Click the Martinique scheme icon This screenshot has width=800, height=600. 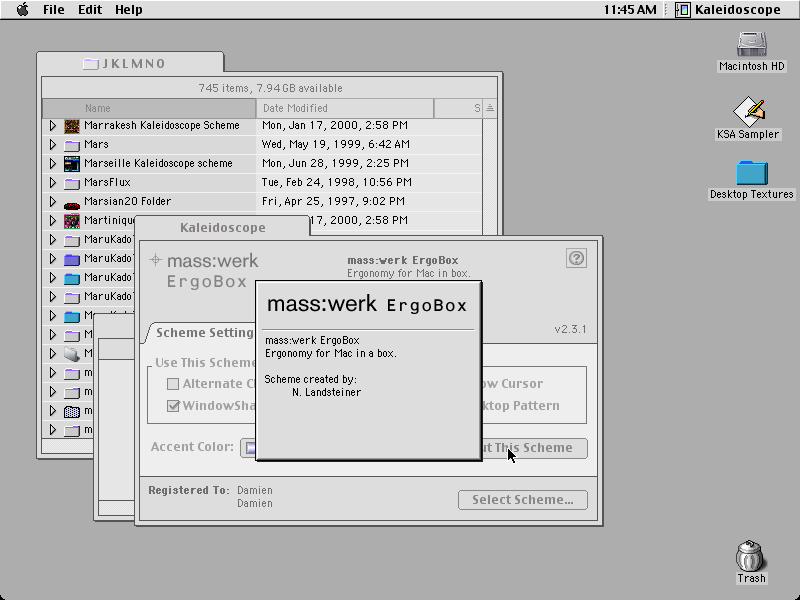72,221
